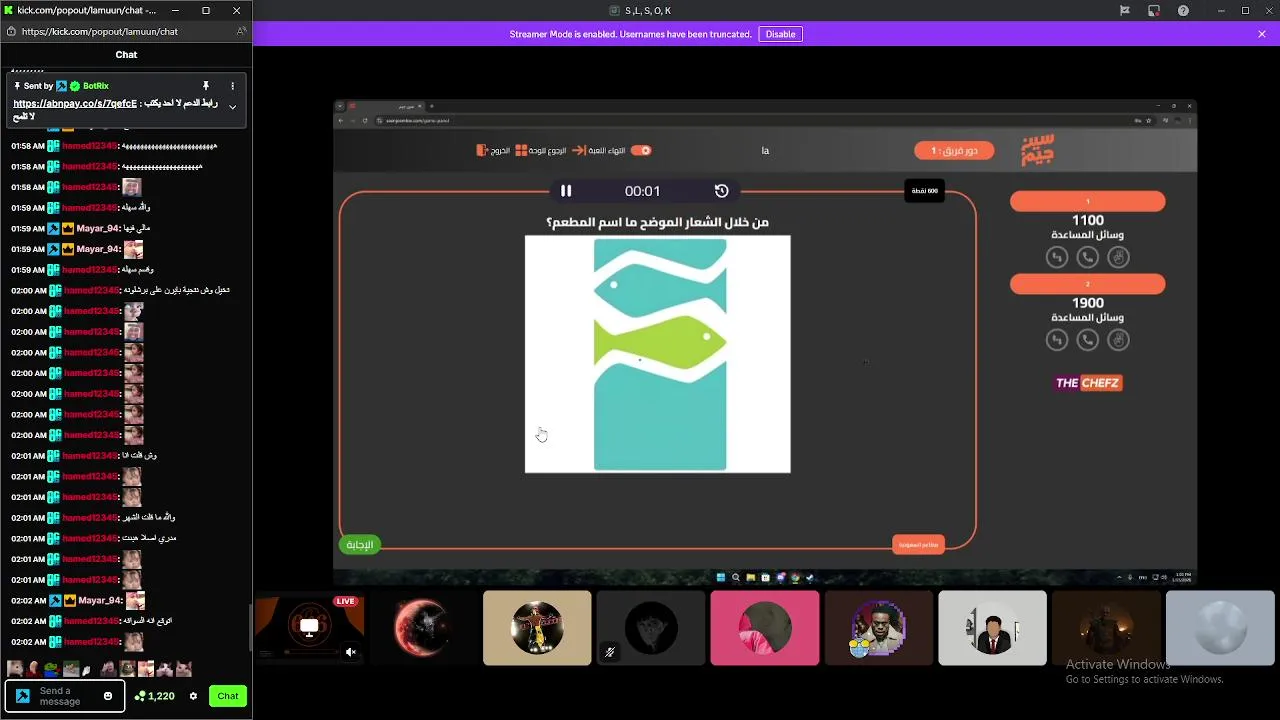Toggle the orange switch in the game header
Image resolution: width=1280 pixels, height=720 pixels.
pyautogui.click(x=641, y=151)
